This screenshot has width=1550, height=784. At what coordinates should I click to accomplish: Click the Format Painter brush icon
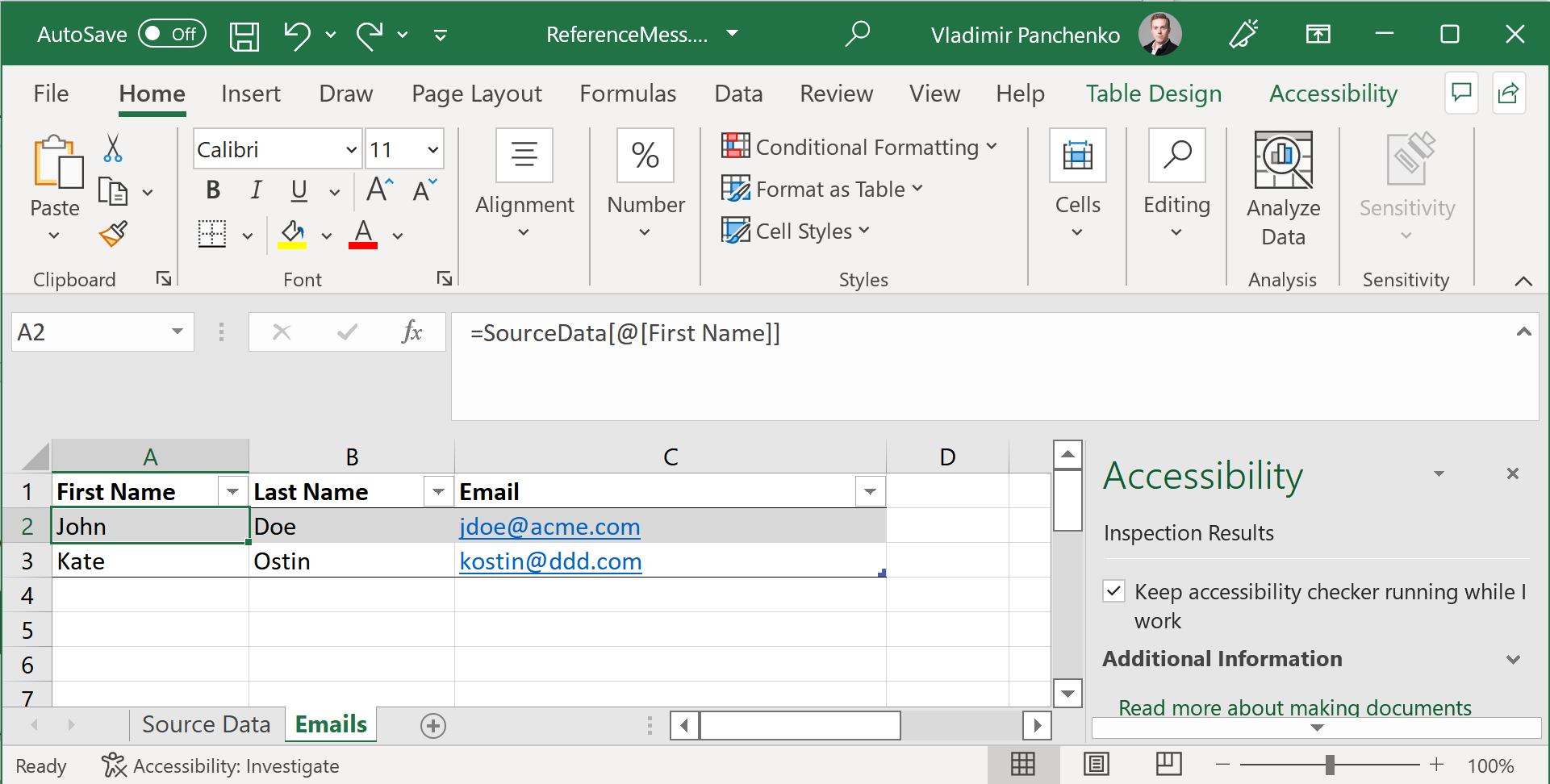tap(113, 234)
